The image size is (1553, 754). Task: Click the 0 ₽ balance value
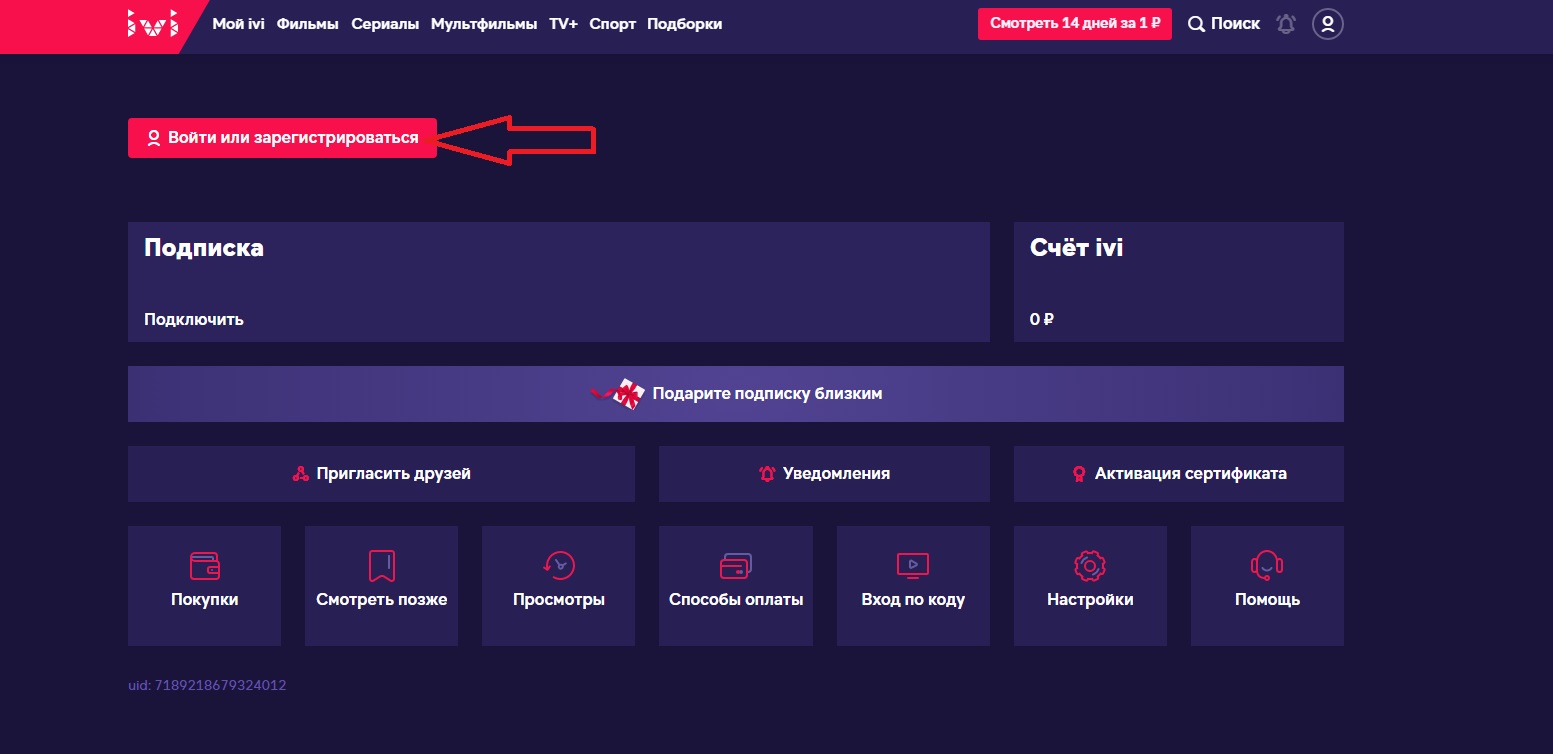(x=1042, y=320)
